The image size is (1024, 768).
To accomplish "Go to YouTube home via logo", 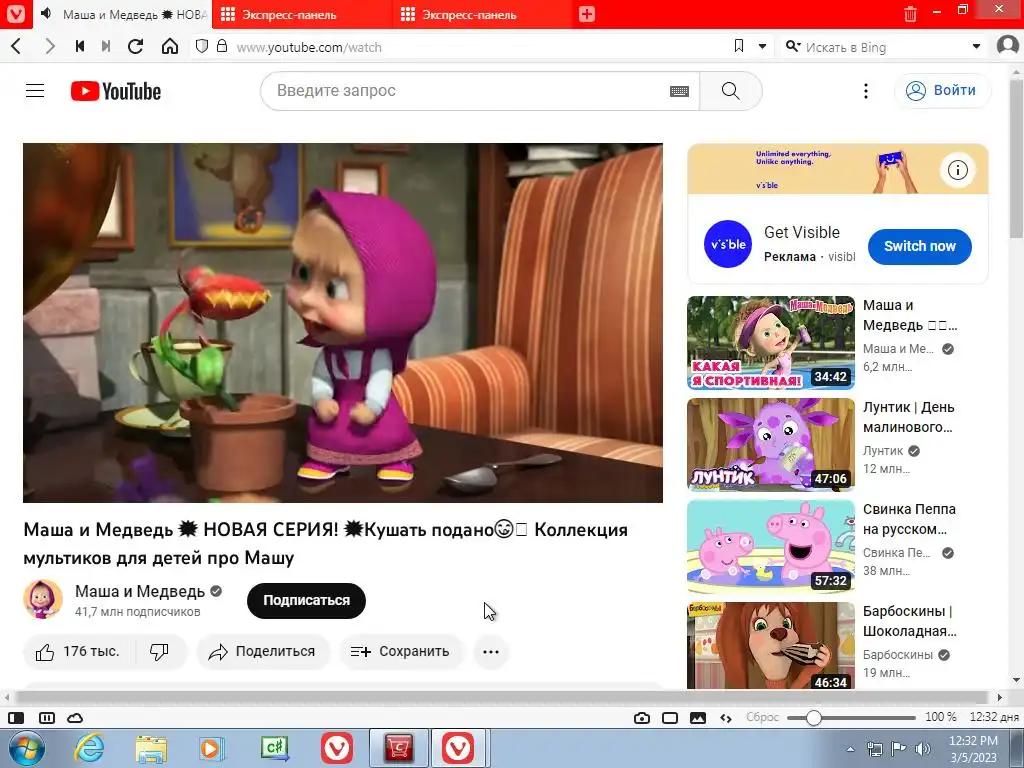I will pos(116,91).
